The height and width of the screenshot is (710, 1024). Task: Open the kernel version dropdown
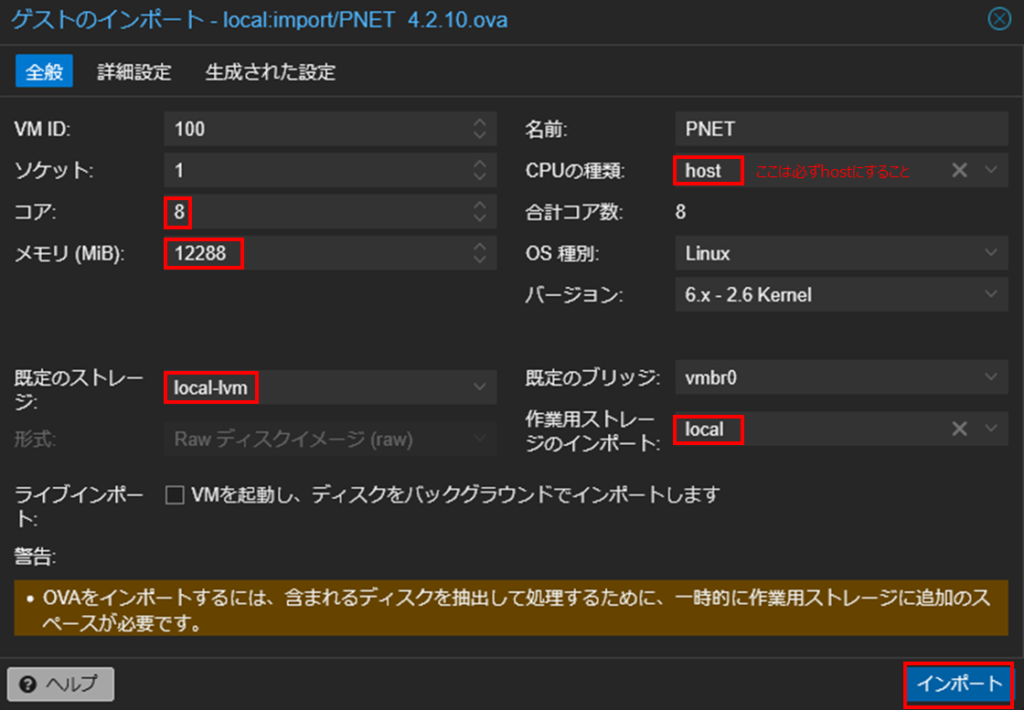click(991, 295)
